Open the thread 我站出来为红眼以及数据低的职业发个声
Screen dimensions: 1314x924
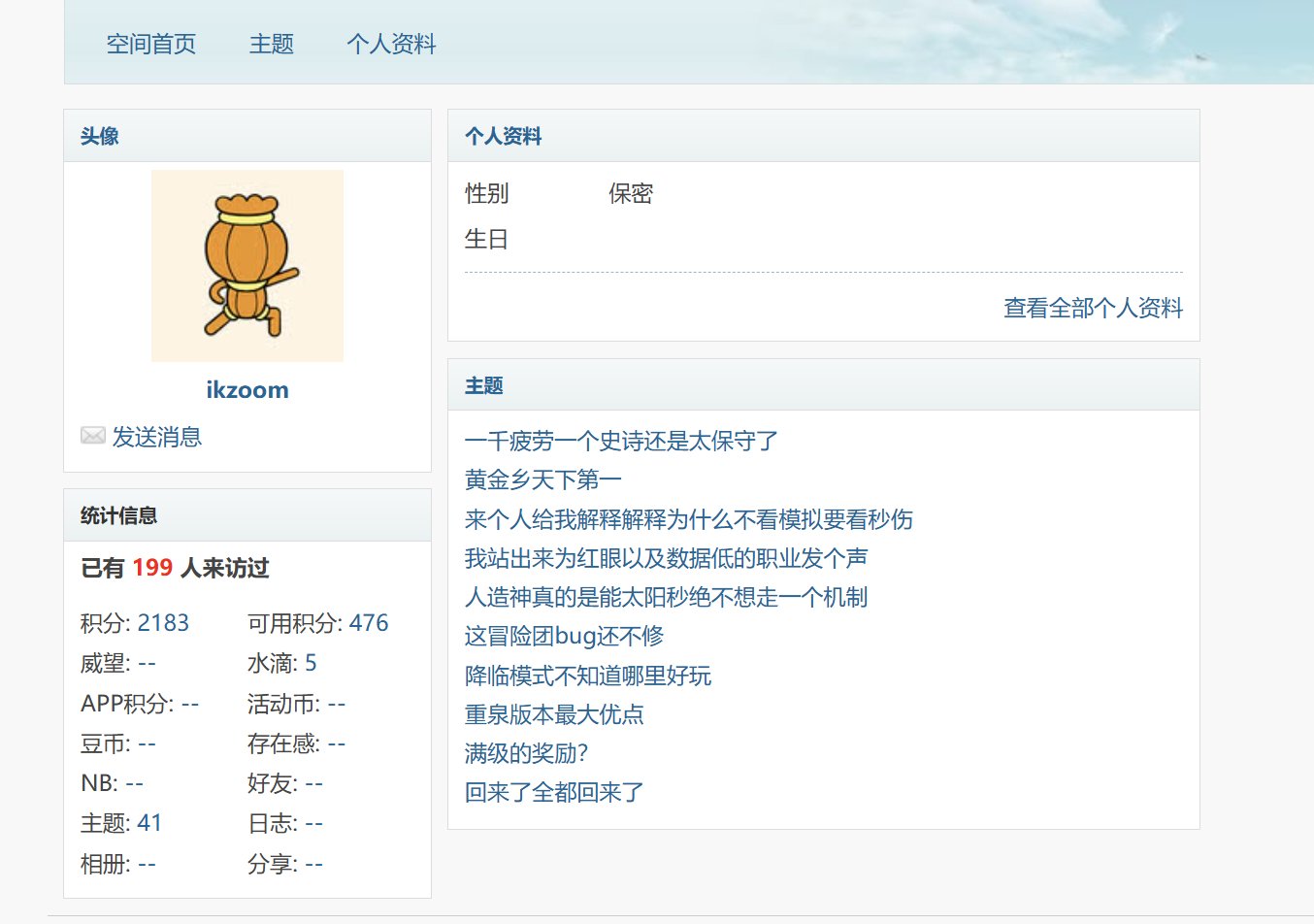coord(666,558)
